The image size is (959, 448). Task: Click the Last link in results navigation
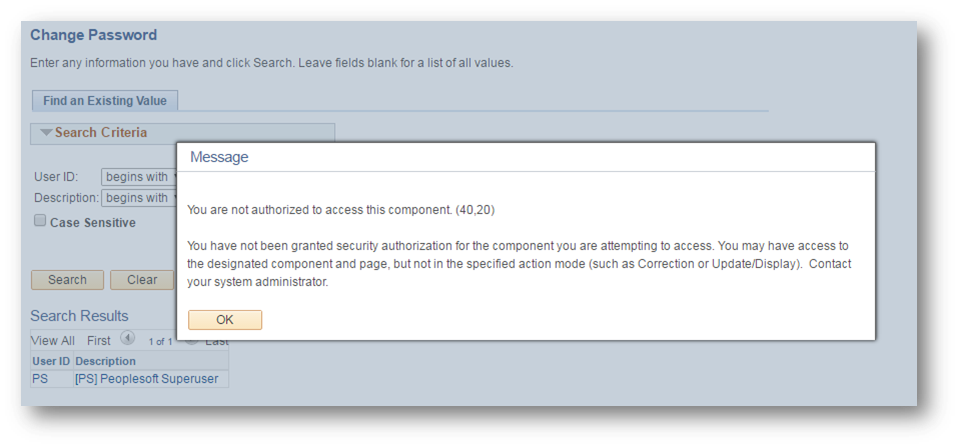click(x=218, y=342)
